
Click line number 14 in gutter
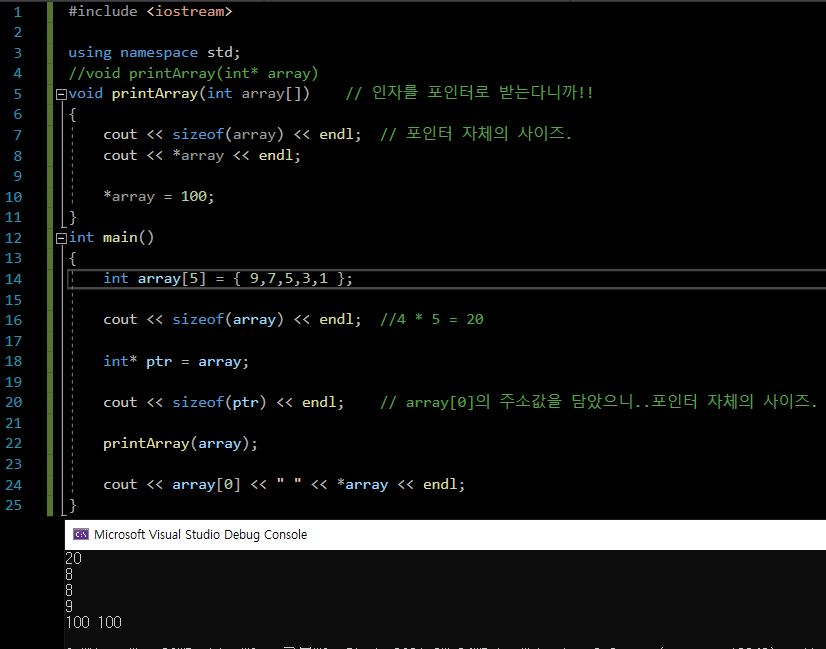14,279
